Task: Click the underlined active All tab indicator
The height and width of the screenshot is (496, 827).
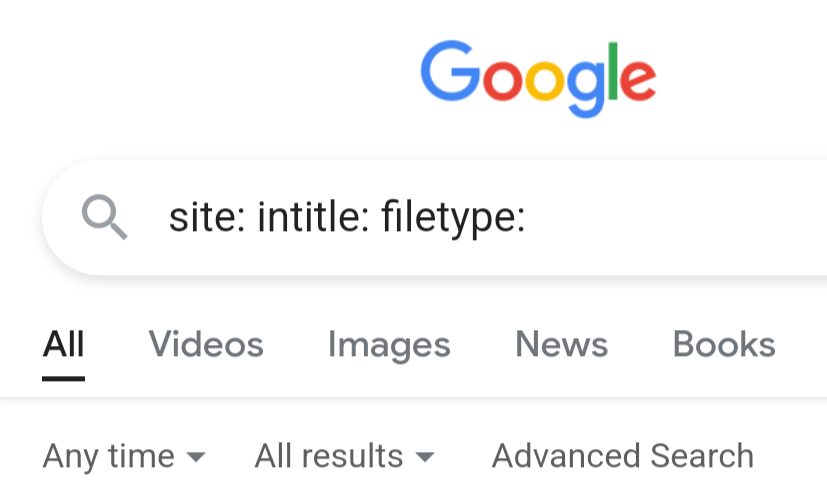Action: point(63,378)
